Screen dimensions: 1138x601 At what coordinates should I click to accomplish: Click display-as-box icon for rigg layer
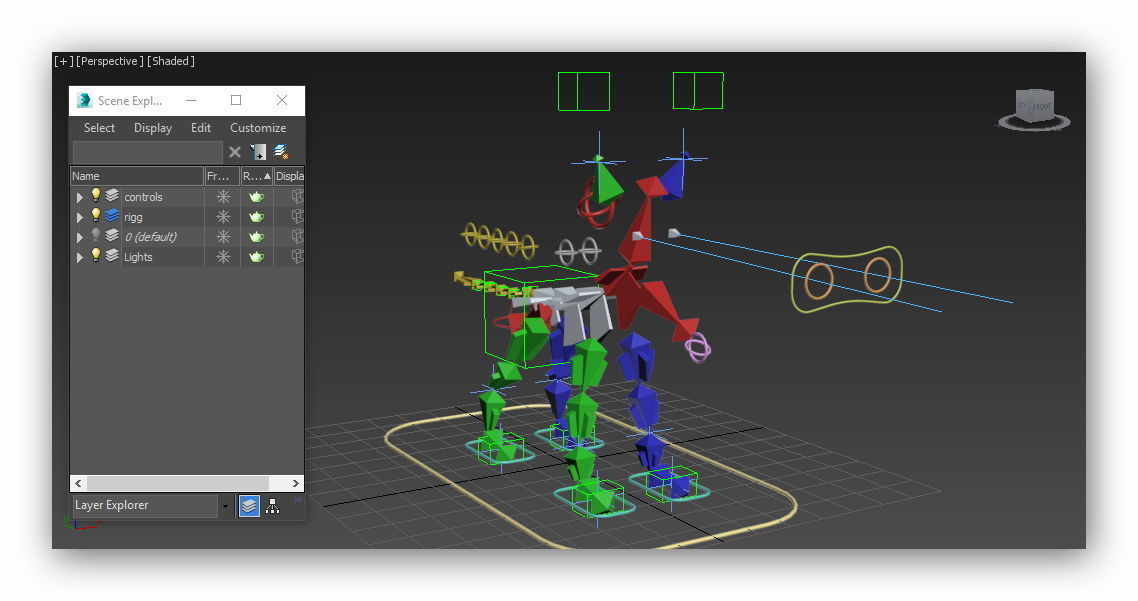[x=297, y=216]
